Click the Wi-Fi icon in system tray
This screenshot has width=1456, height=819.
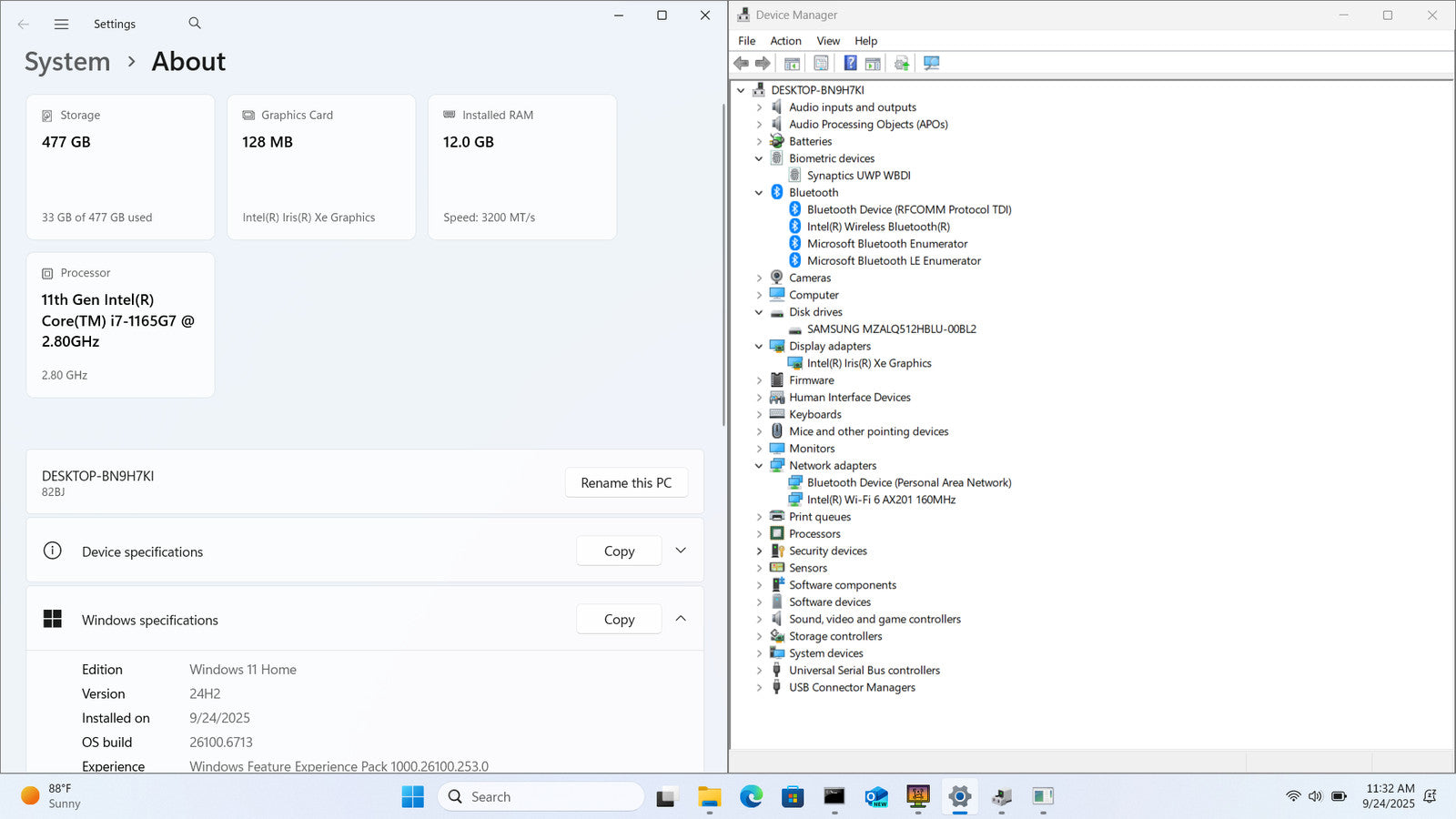point(1292,796)
